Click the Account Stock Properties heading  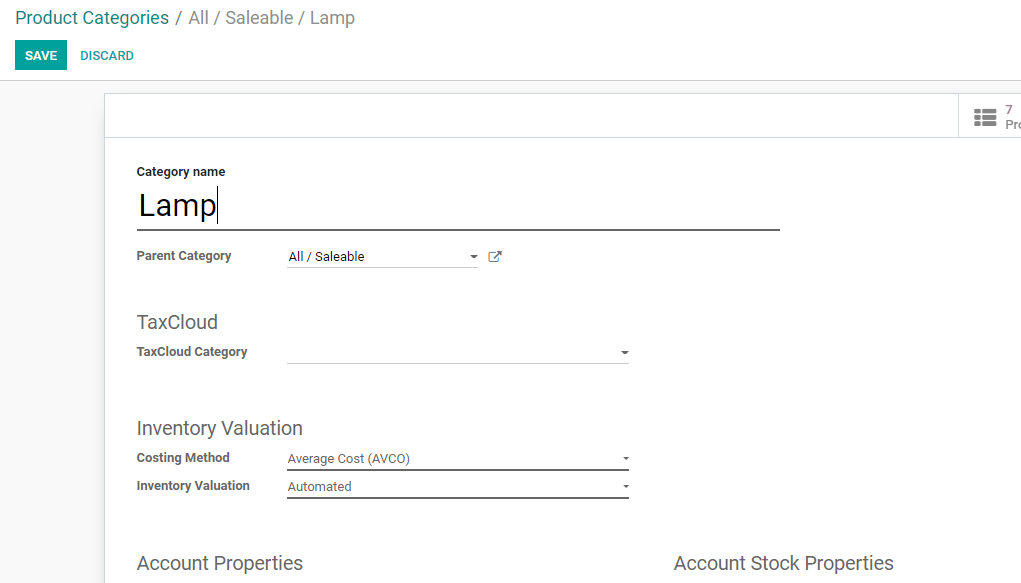[x=783, y=564]
